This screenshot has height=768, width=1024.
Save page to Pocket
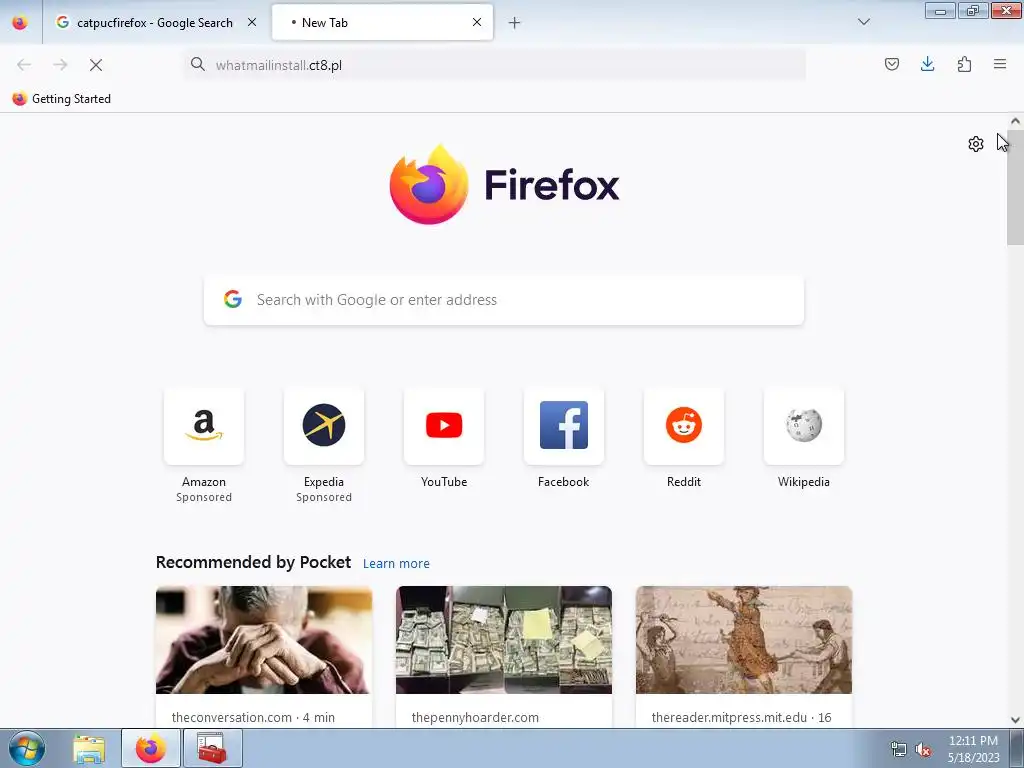point(891,64)
